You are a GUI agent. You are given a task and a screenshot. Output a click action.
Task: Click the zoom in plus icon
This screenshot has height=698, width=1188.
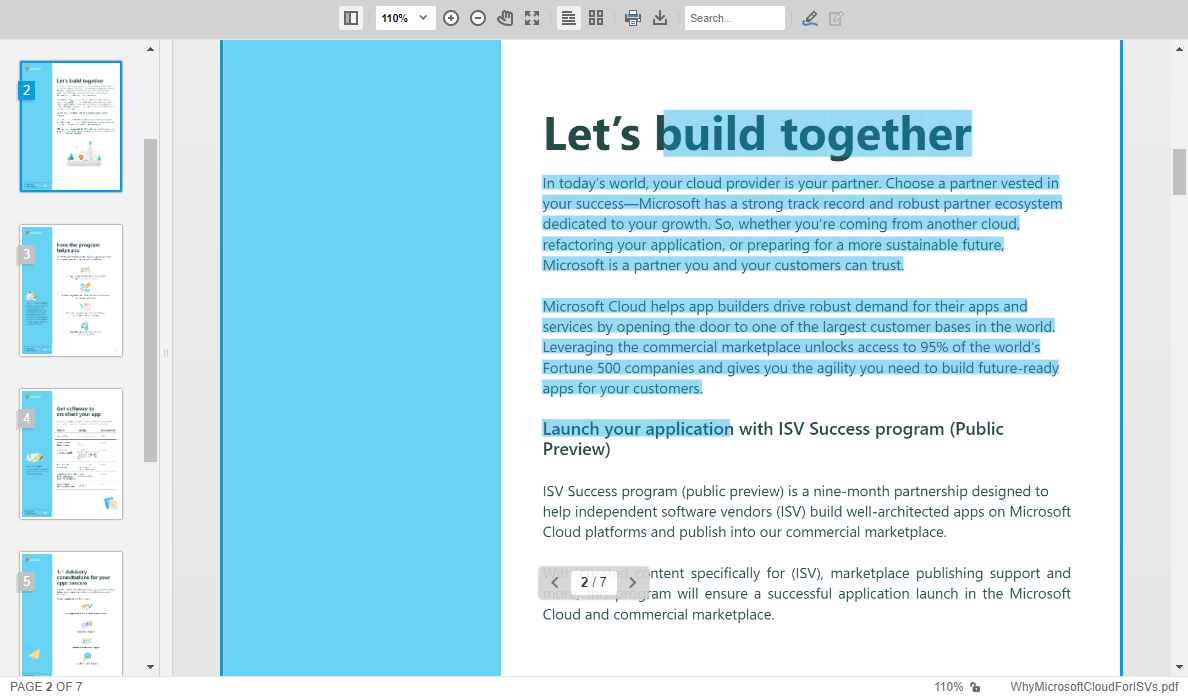[x=451, y=18]
